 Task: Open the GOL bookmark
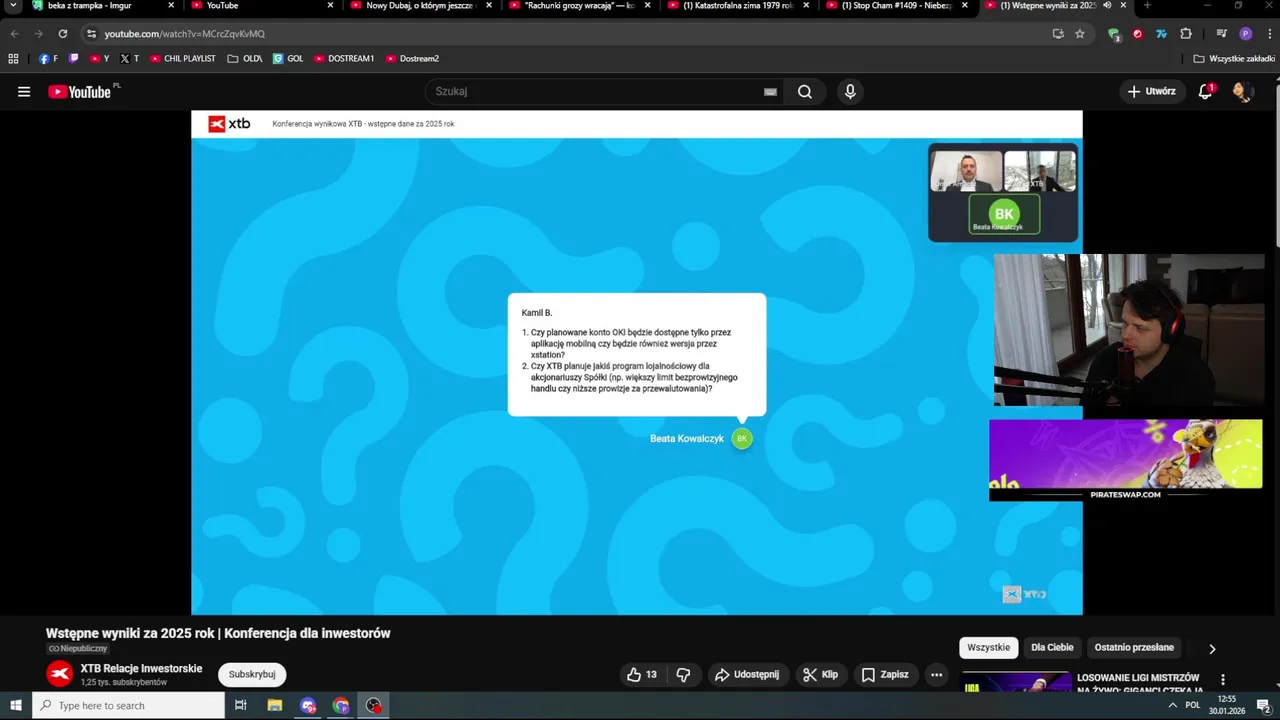288,58
